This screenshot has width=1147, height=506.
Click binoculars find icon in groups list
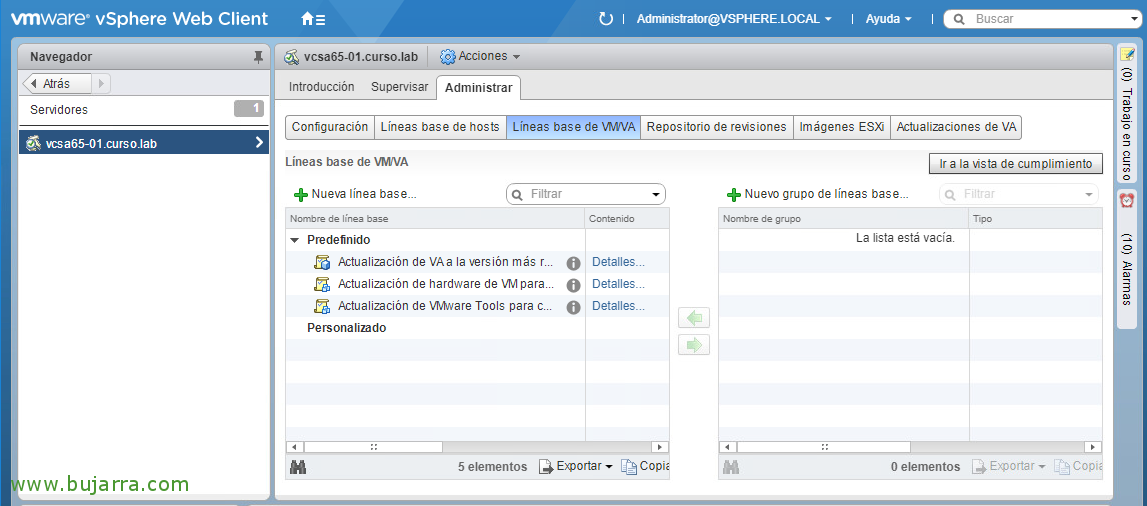click(x=732, y=467)
